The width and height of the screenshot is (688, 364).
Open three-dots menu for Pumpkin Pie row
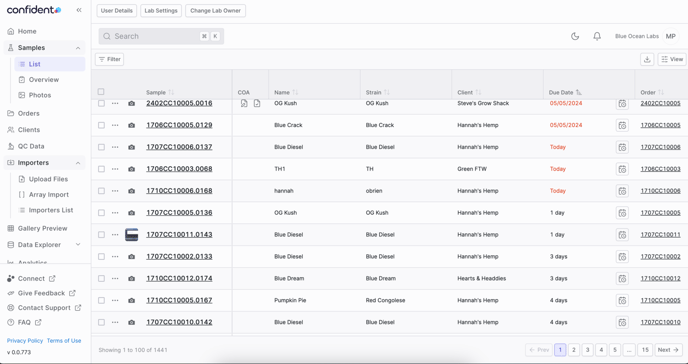[x=115, y=300]
